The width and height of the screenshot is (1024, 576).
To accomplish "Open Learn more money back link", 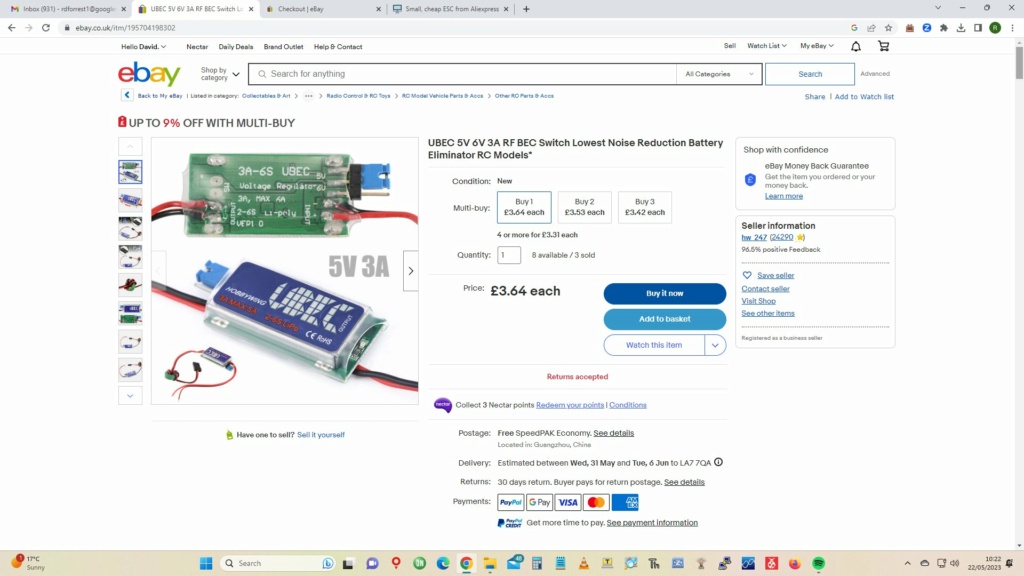I will 784,196.
